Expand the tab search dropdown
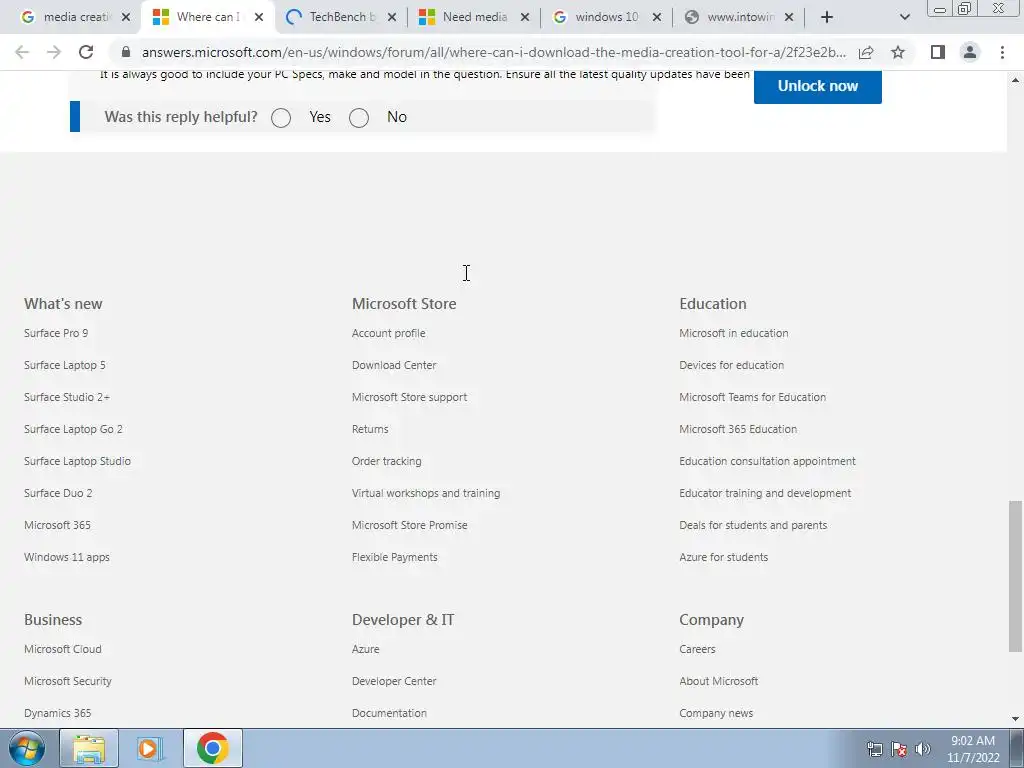This screenshot has width=1024, height=768. point(904,17)
